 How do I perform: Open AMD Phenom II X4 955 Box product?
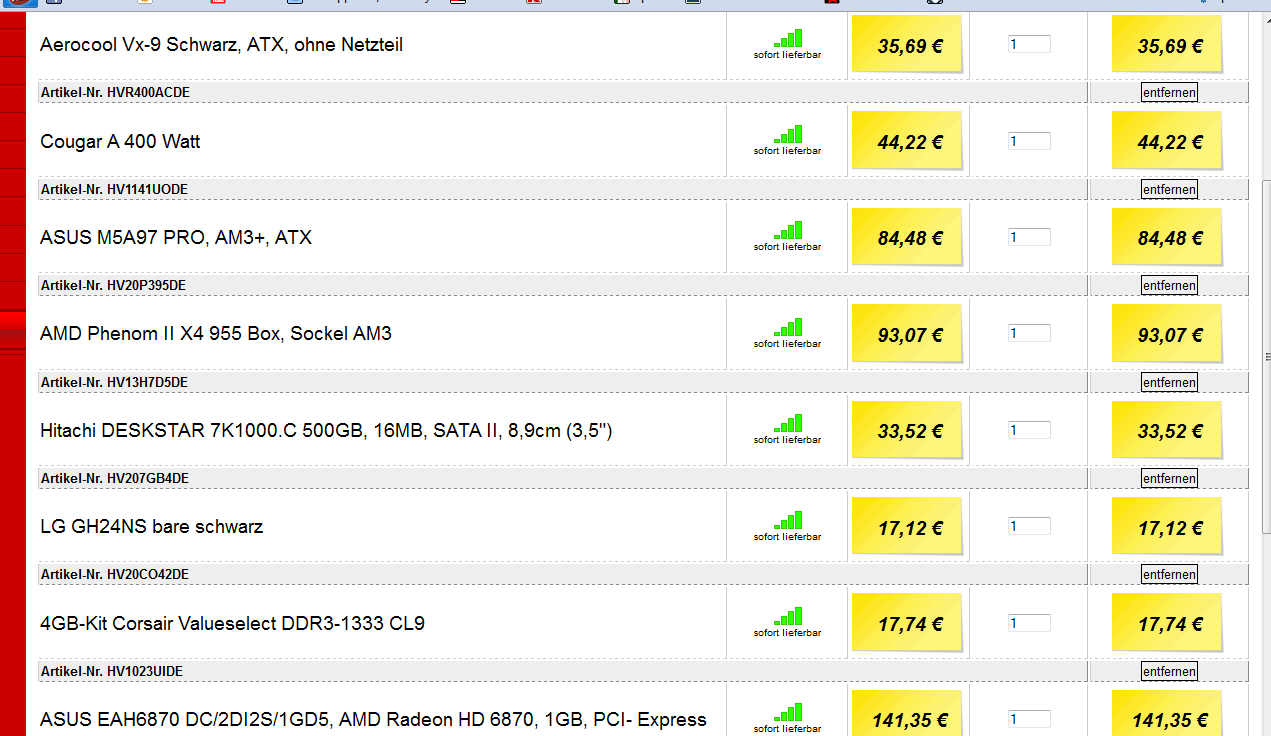pos(216,334)
